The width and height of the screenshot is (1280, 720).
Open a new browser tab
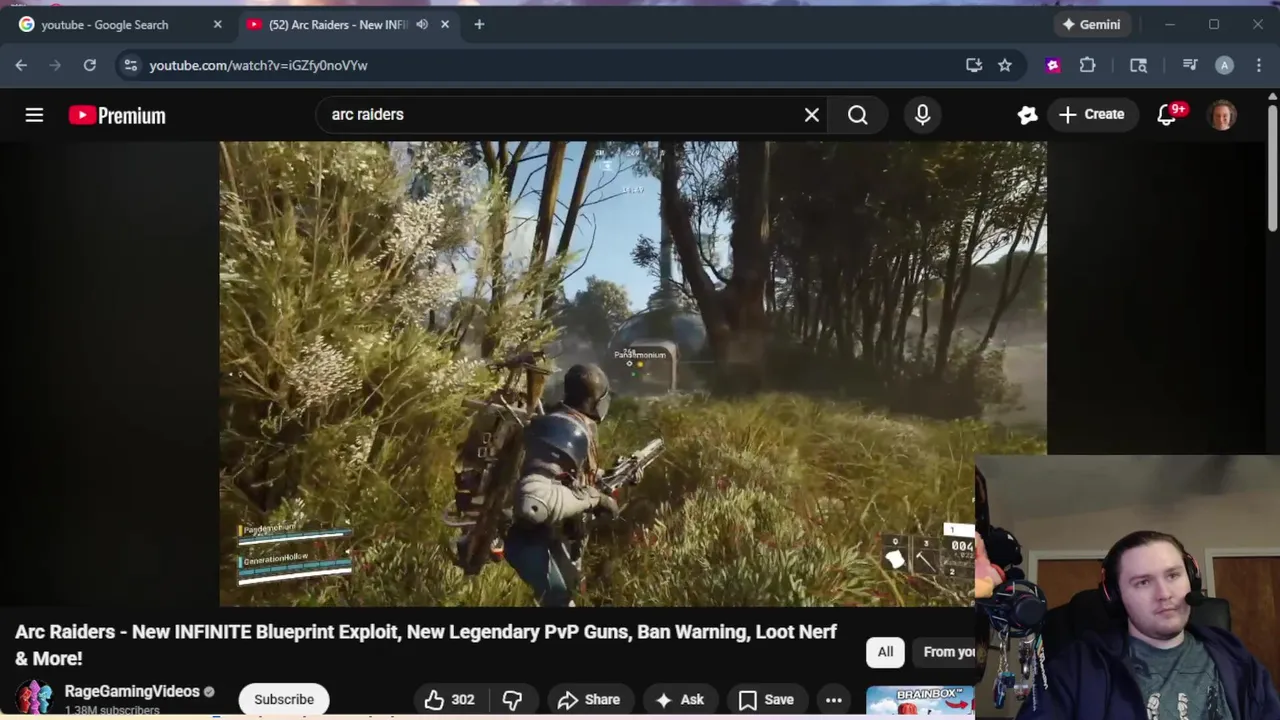point(479,25)
